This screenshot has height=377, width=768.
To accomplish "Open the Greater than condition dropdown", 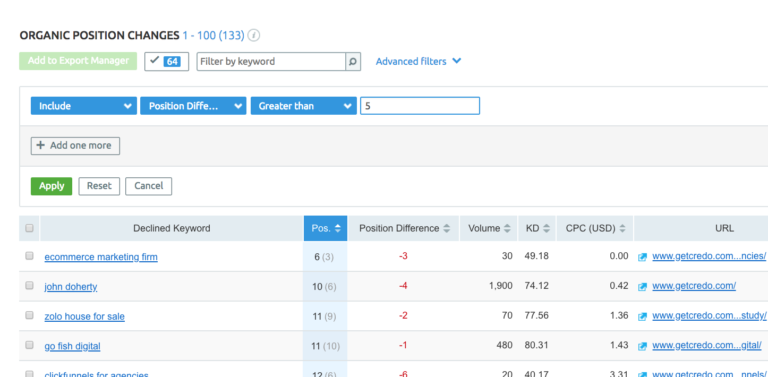I will pos(304,106).
